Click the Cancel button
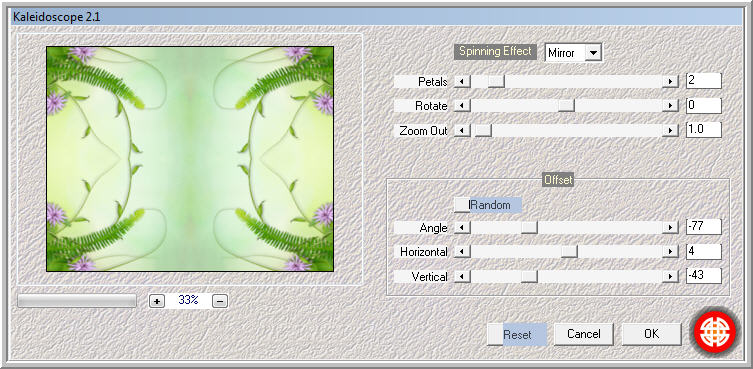753x369 pixels. pyautogui.click(x=583, y=334)
